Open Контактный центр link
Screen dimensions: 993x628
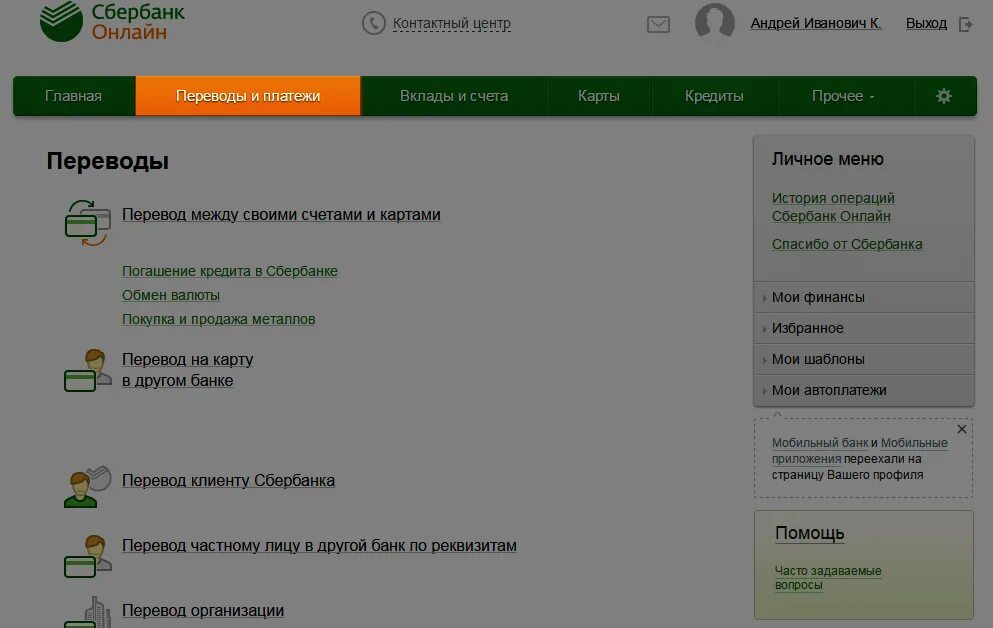452,23
